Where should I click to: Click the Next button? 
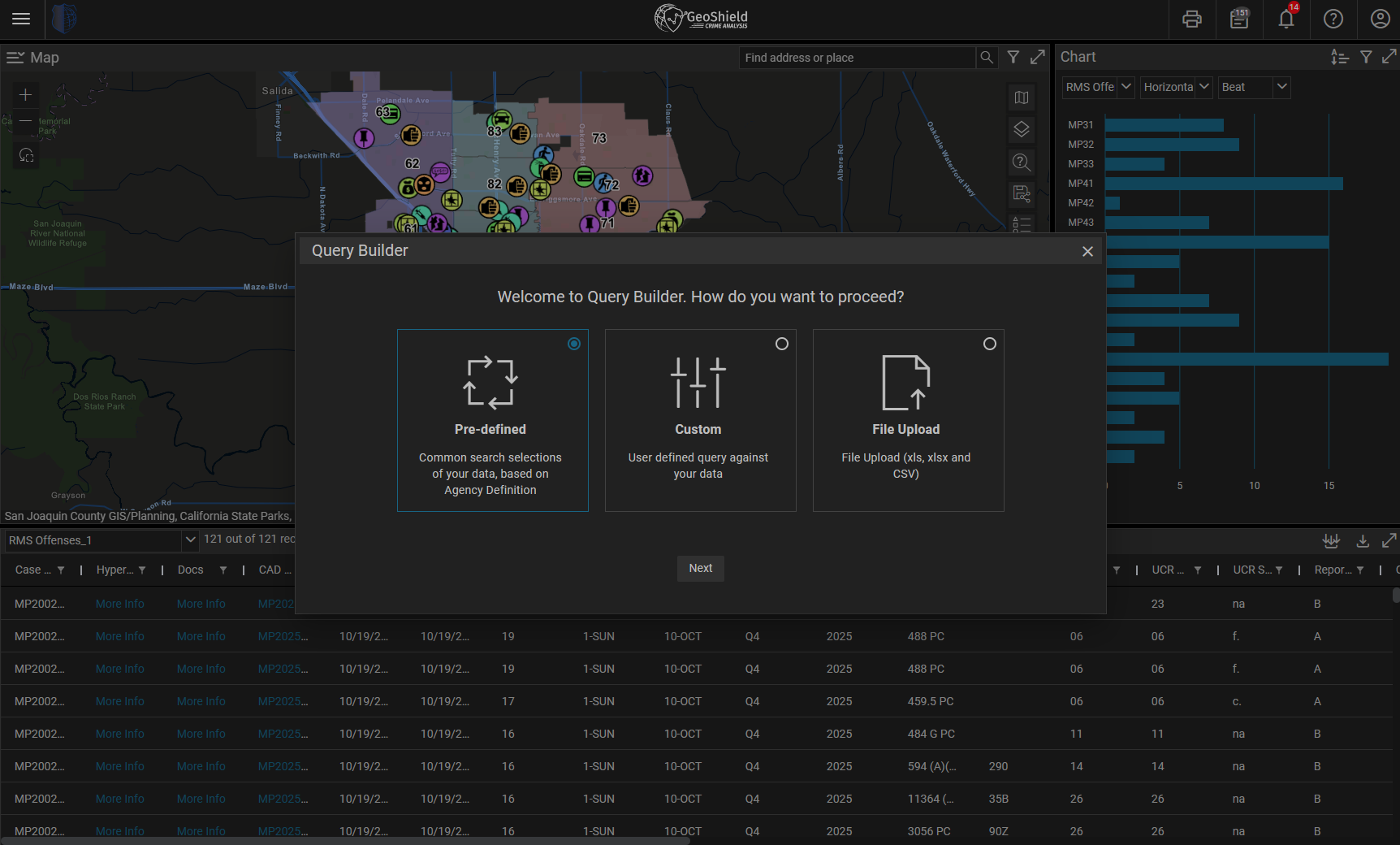click(x=700, y=569)
